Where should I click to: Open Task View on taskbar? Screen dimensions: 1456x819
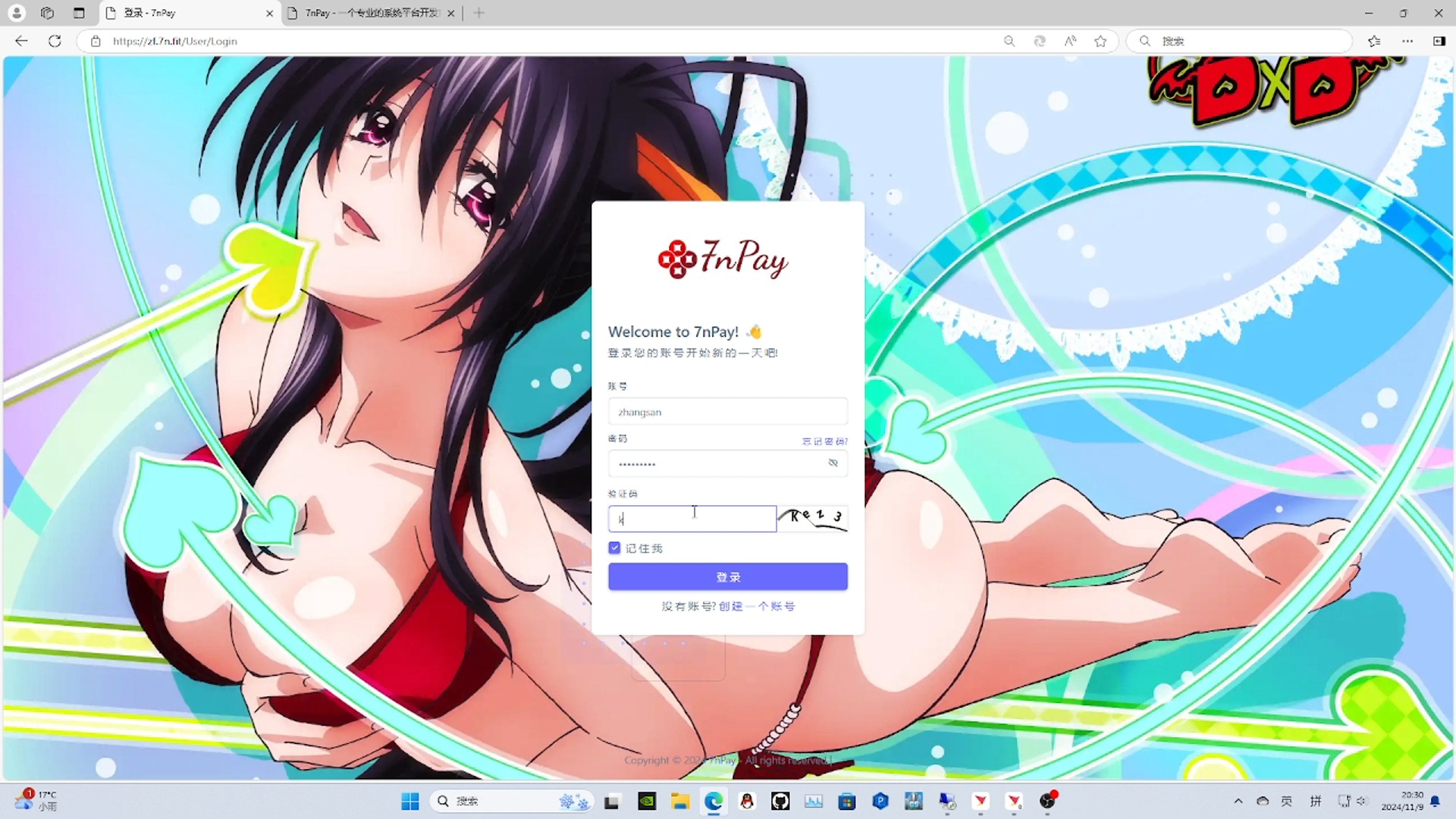612,801
